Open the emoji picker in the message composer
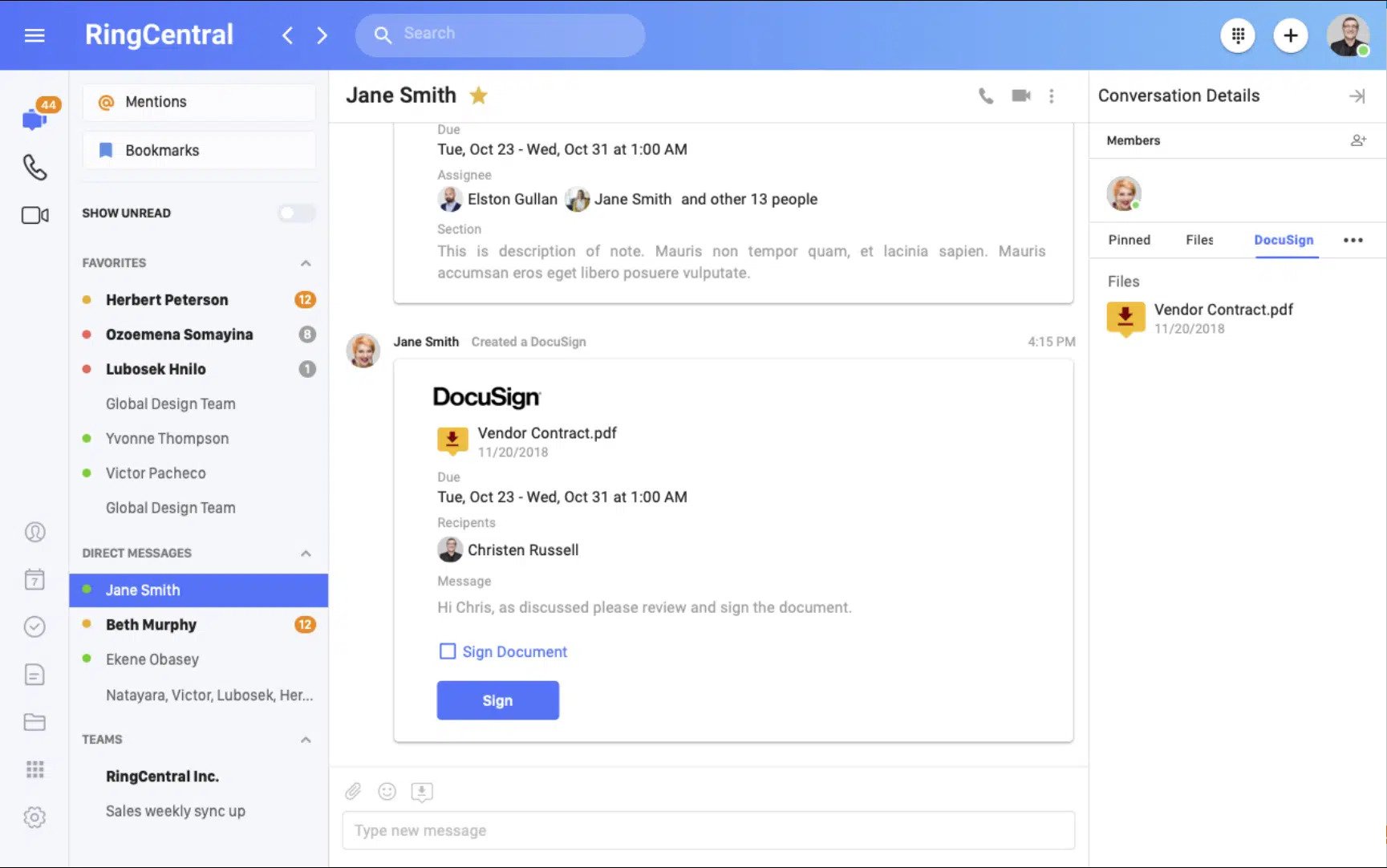The height and width of the screenshot is (868, 1387). [x=387, y=792]
